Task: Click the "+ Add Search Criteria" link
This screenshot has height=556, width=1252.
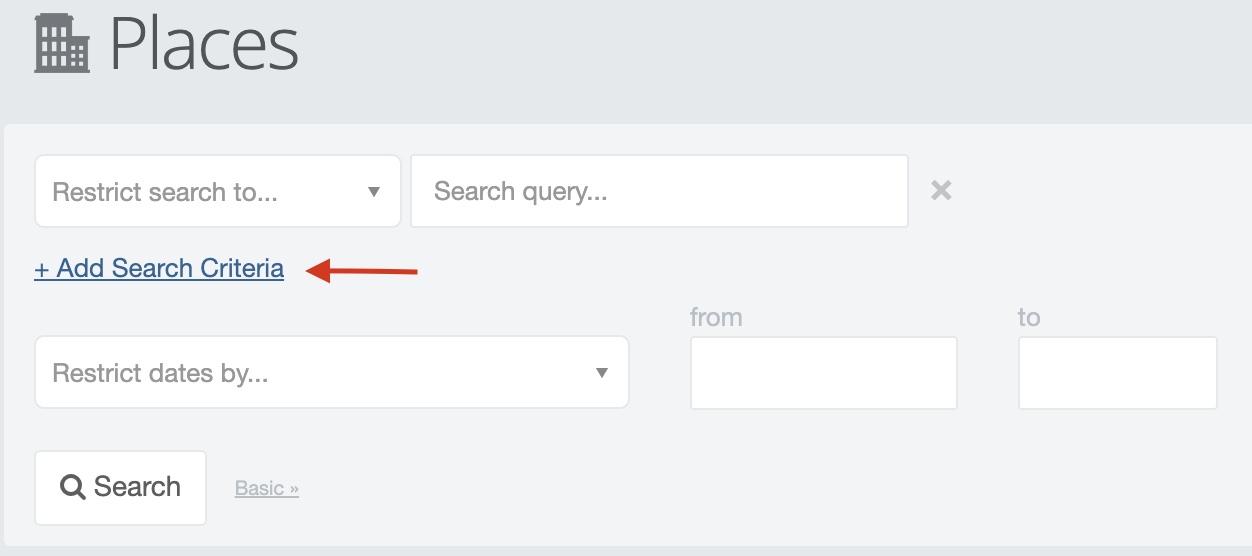Action: coord(159,269)
